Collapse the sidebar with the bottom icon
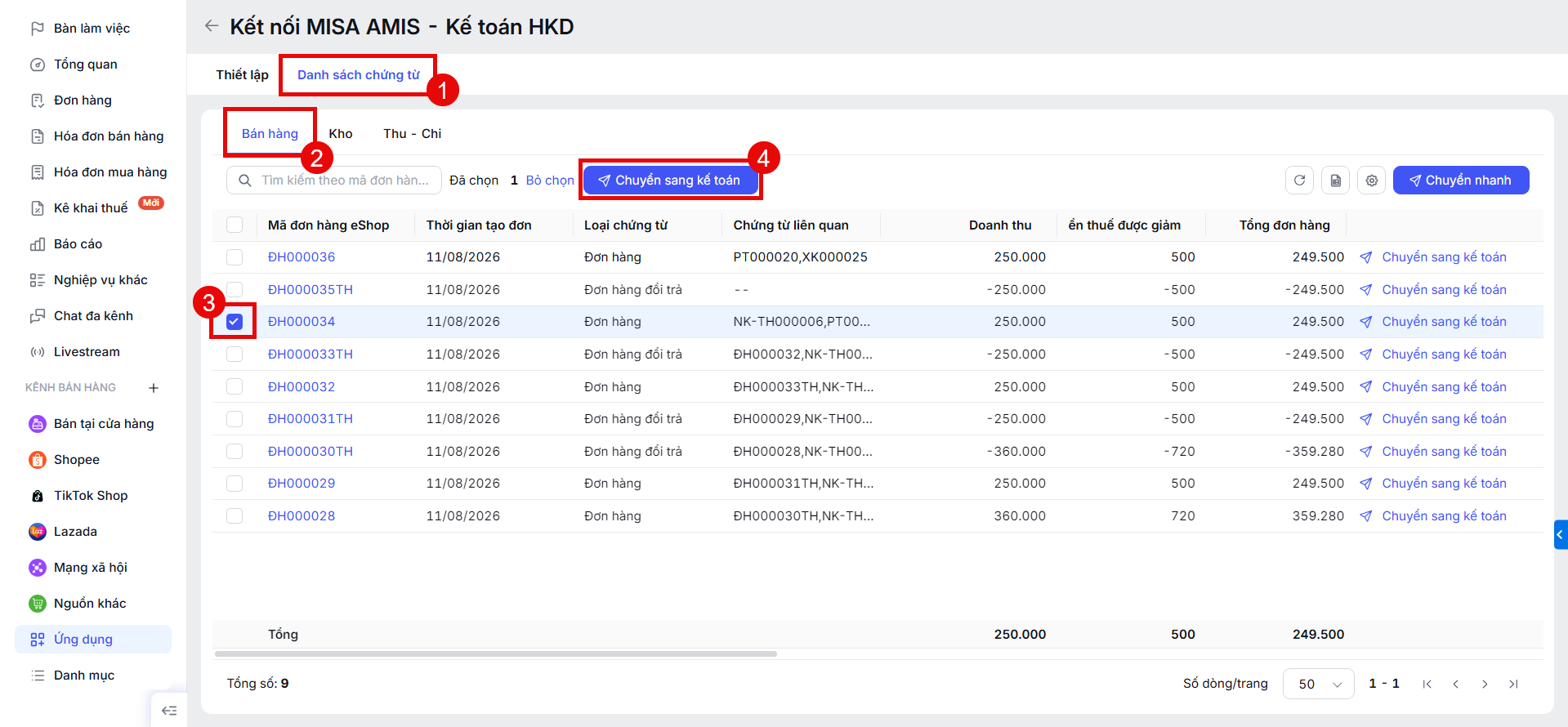 click(x=169, y=711)
